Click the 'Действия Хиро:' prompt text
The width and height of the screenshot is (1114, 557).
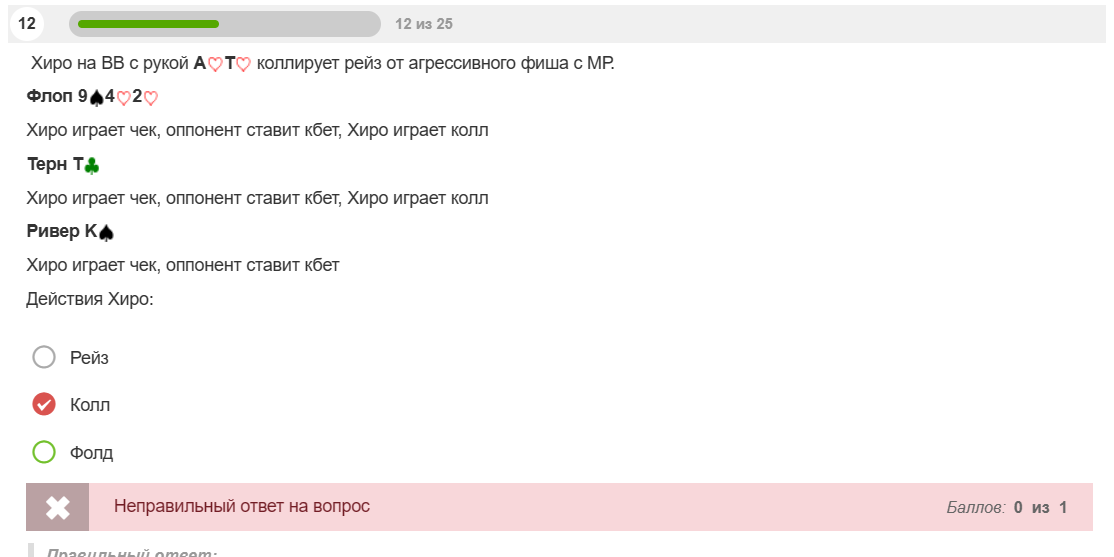90,299
